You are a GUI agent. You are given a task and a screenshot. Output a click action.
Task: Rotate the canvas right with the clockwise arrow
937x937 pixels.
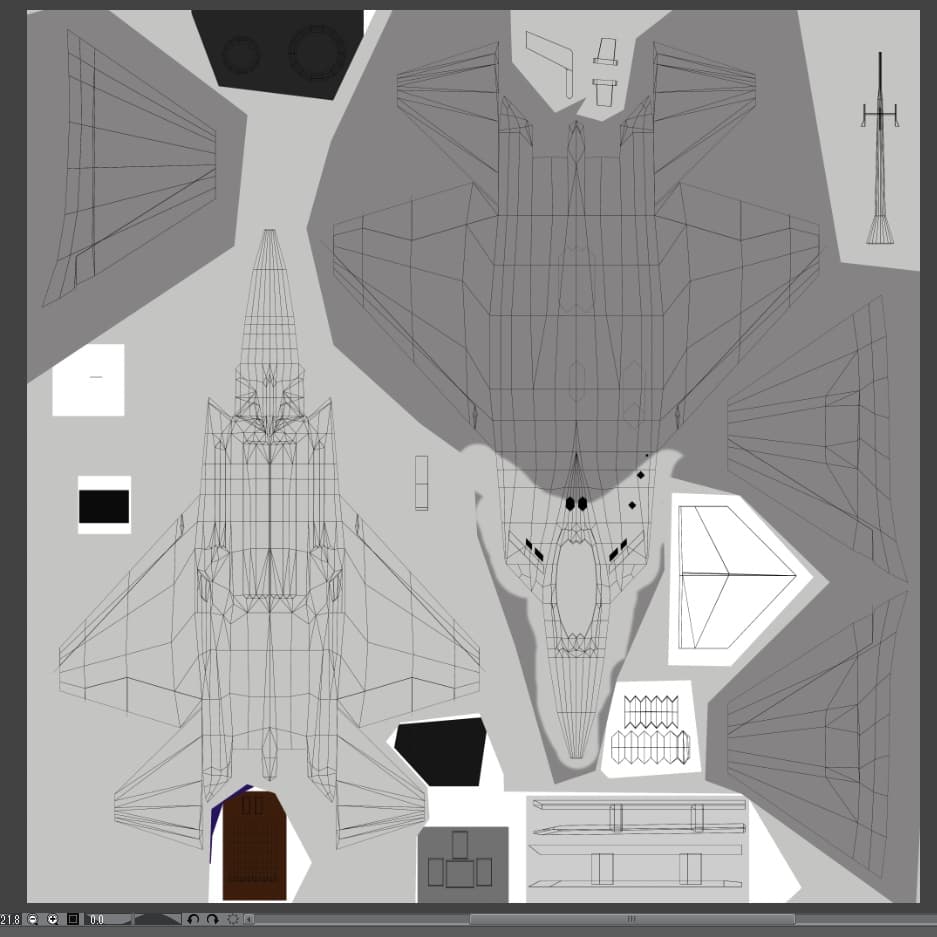213,919
